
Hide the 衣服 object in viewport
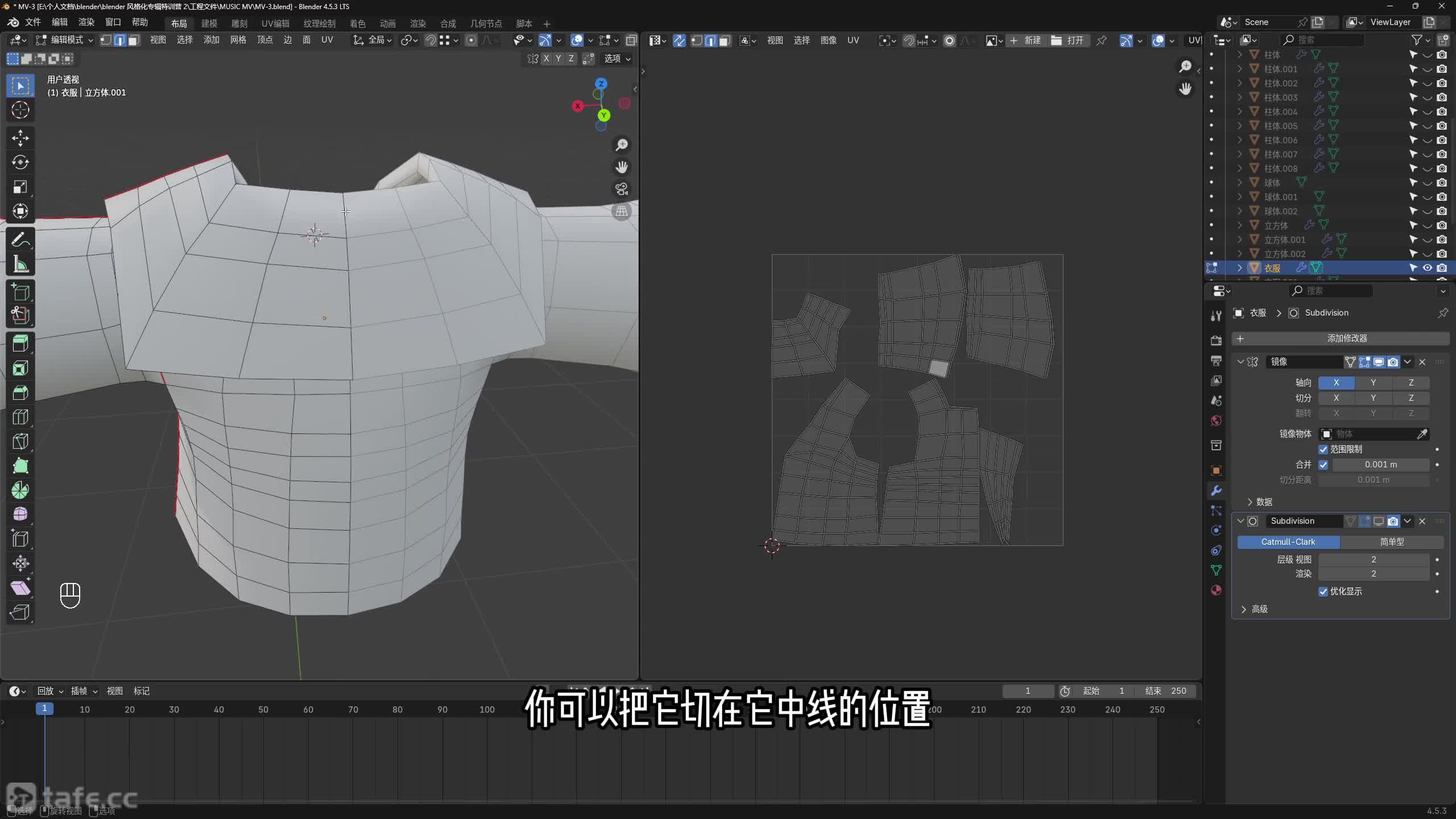(x=1428, y=268)
